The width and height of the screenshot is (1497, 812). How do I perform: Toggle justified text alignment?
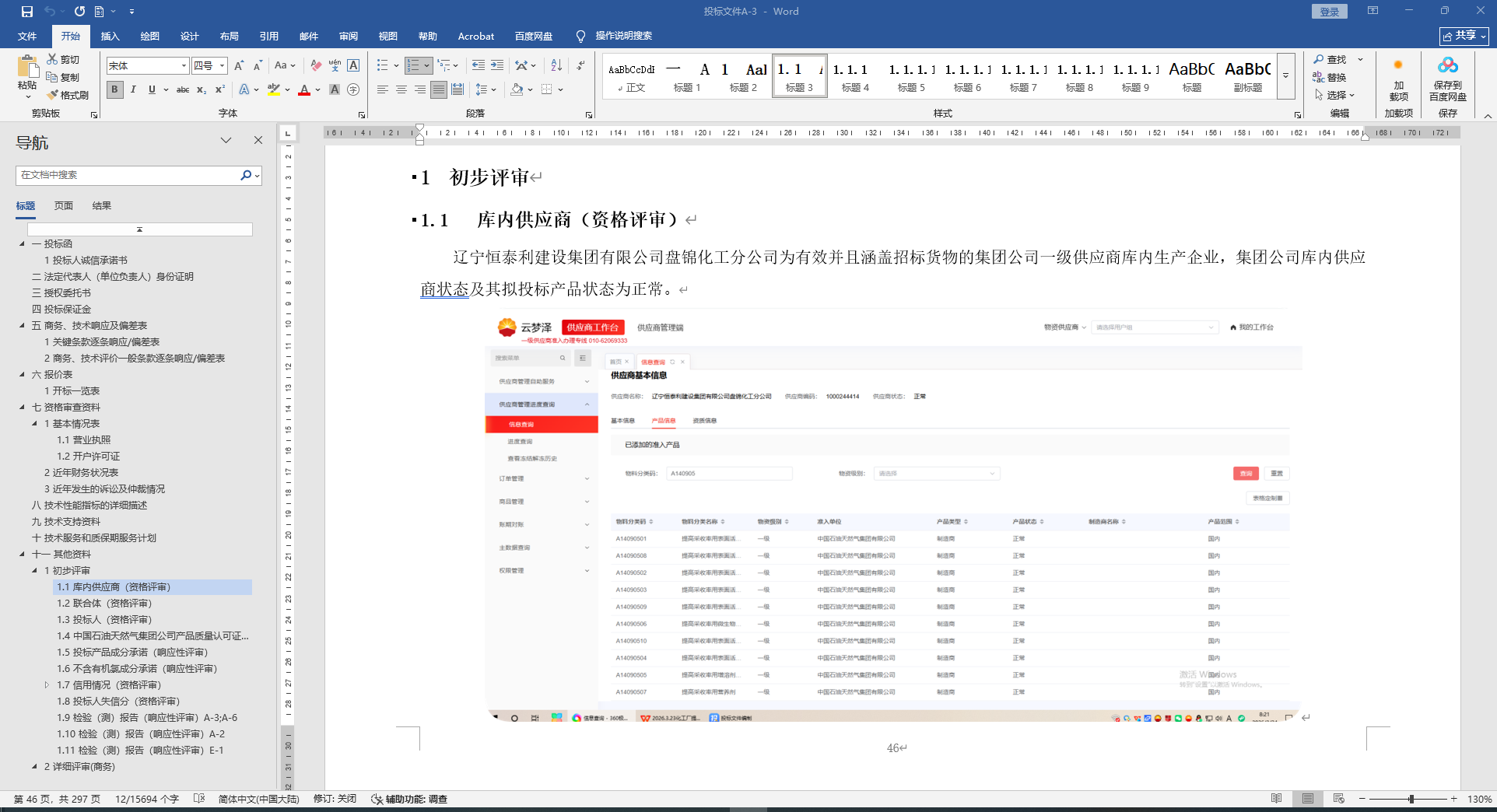[439, 89]
